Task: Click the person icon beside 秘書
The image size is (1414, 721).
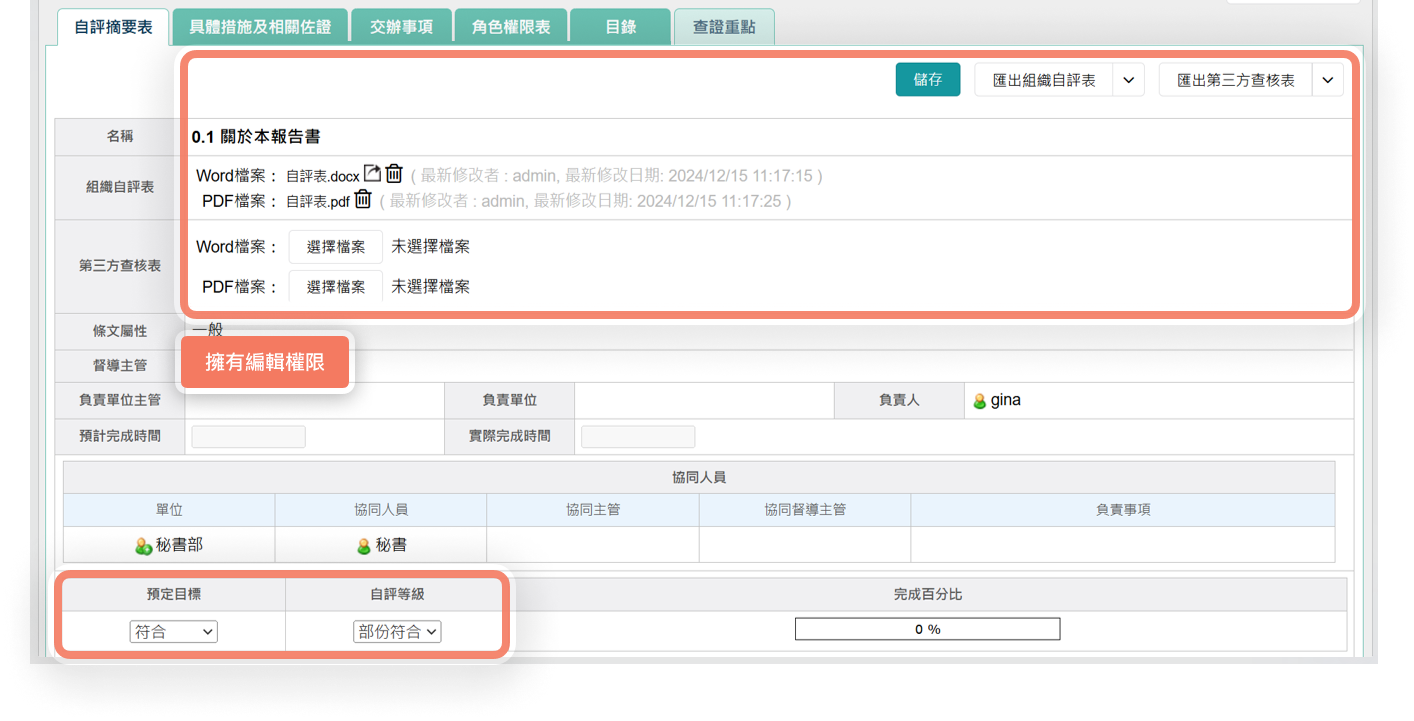Action: (364, 546)
